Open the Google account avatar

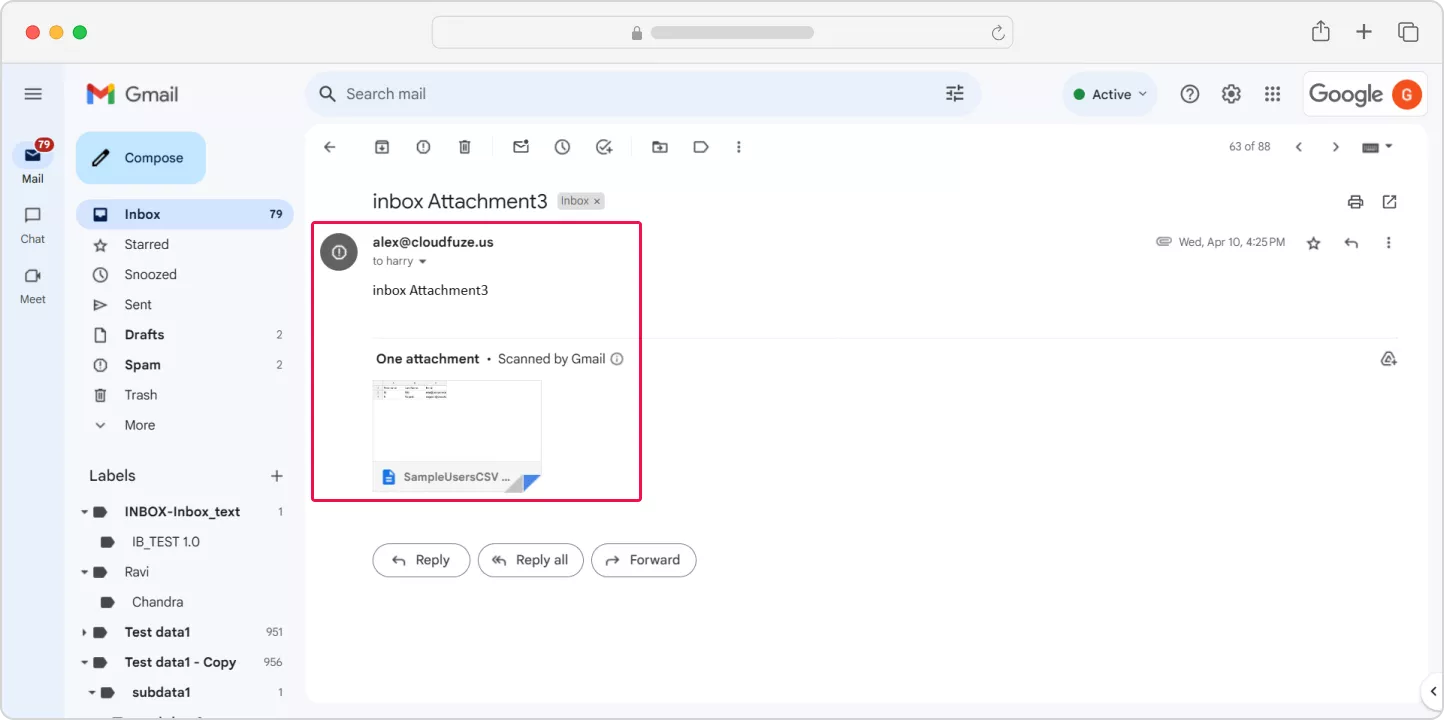[1407, 94]
